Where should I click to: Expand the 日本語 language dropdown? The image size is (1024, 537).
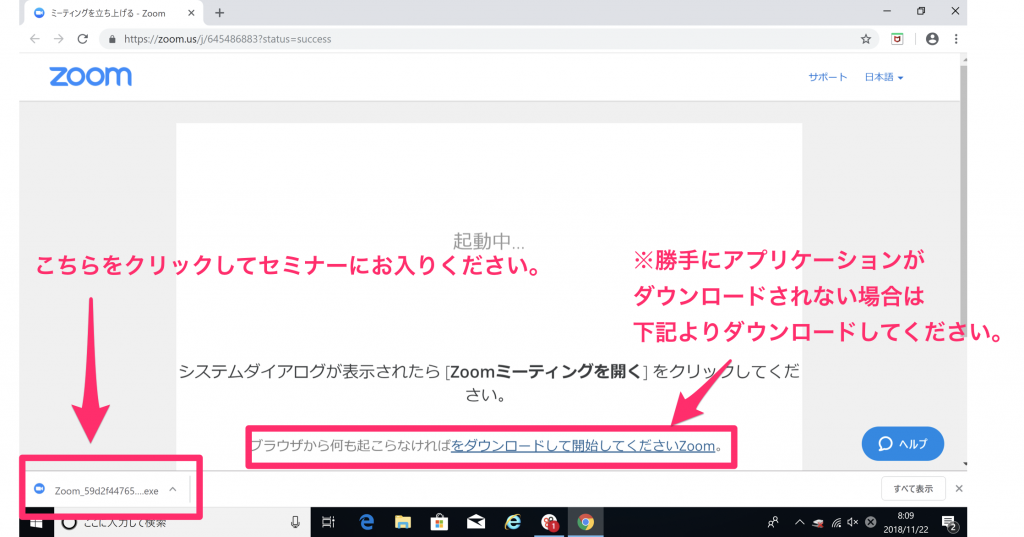(884, 77)
